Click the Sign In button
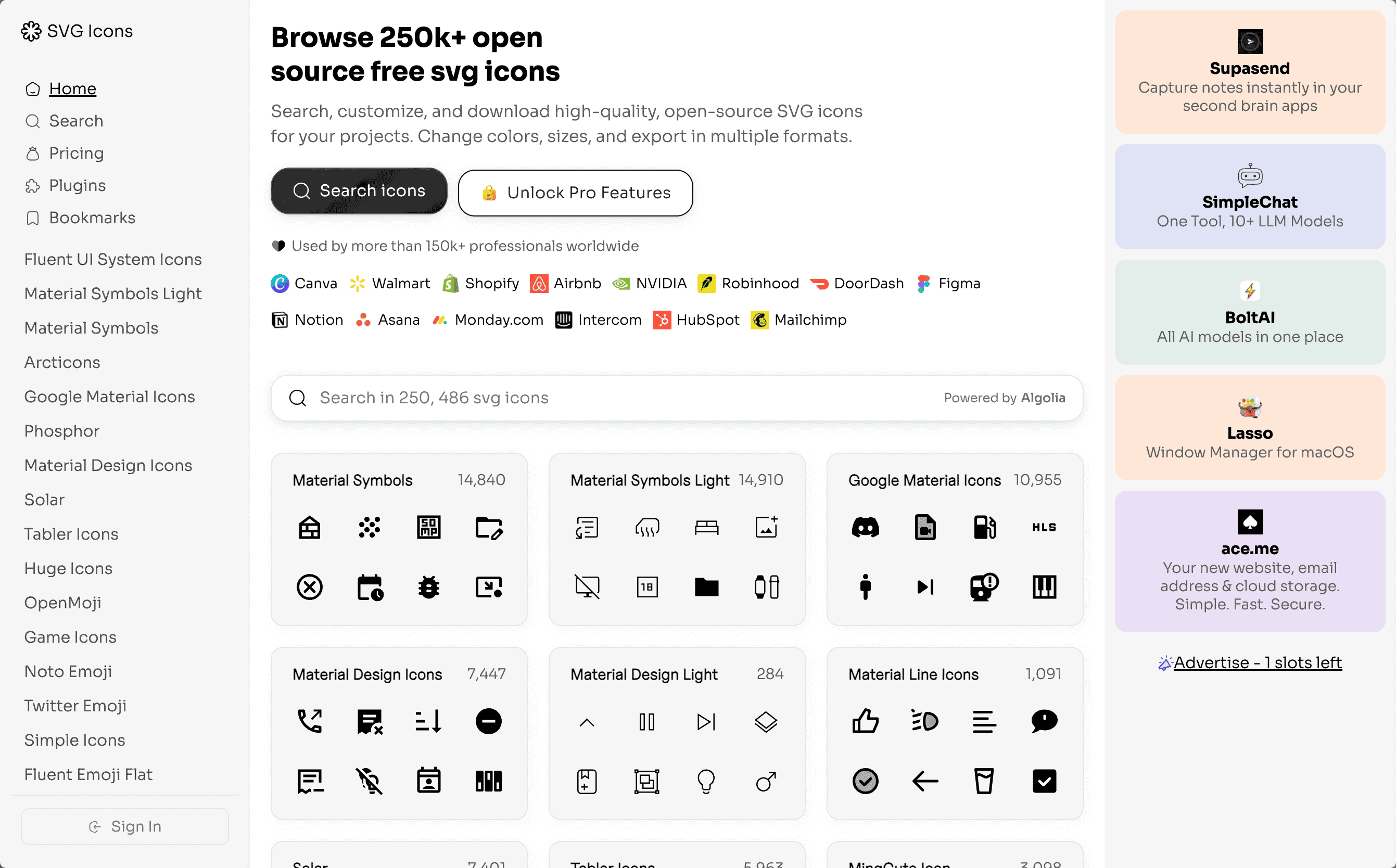1396x868 pixels. coord(124,825)
